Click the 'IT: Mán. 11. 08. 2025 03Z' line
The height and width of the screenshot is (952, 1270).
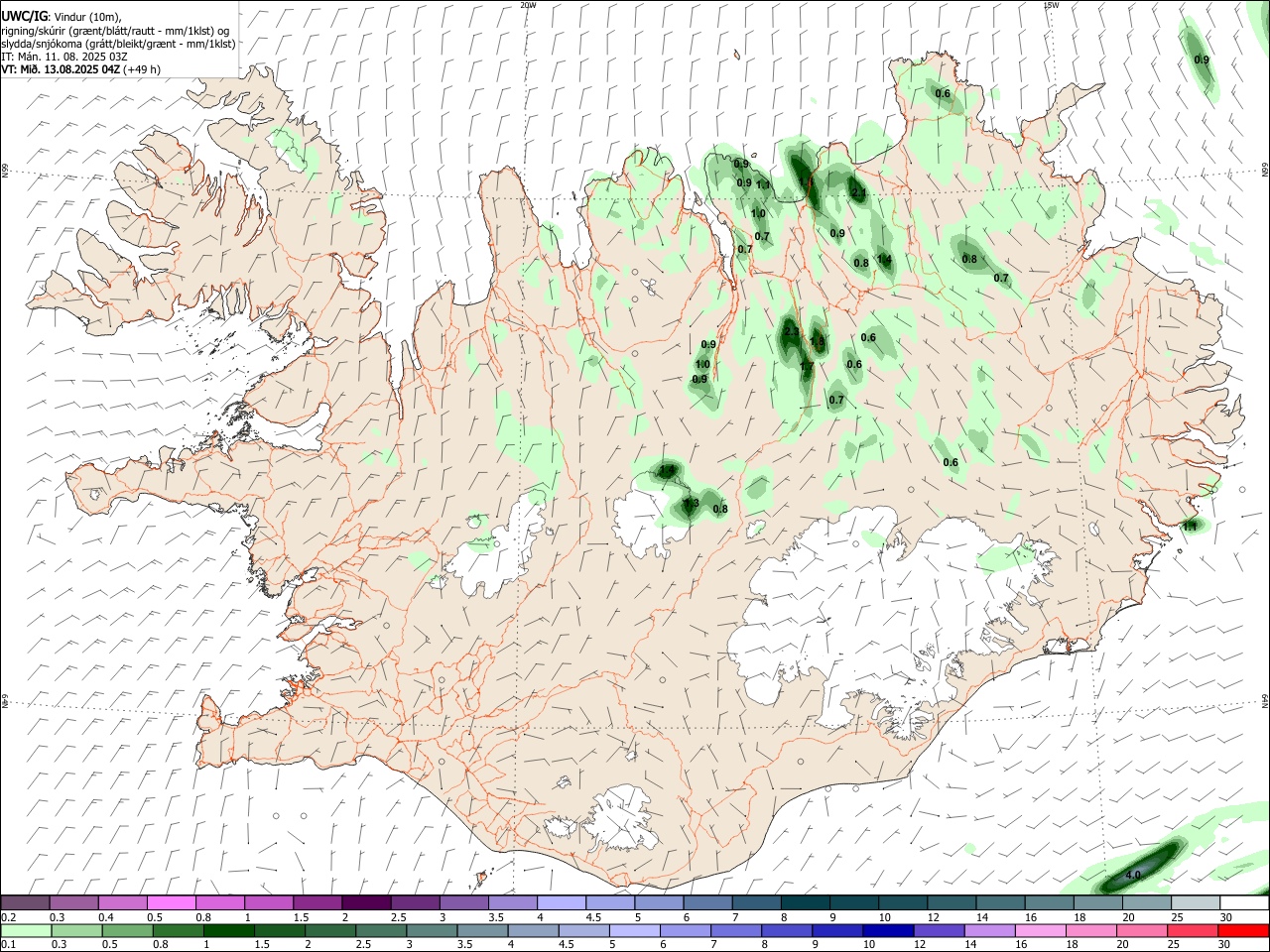click(63, 57)
